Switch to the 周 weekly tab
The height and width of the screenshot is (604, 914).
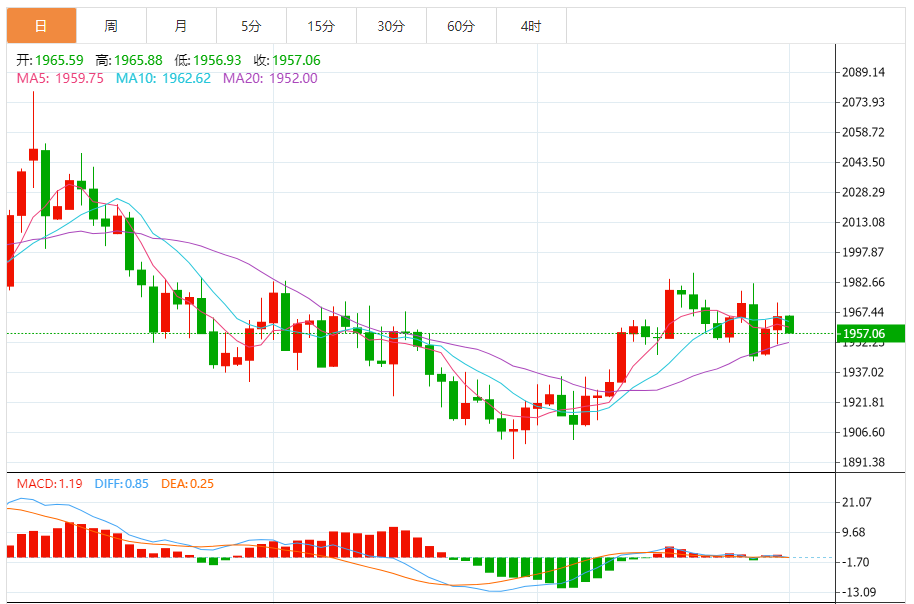[x=111, y=26]
